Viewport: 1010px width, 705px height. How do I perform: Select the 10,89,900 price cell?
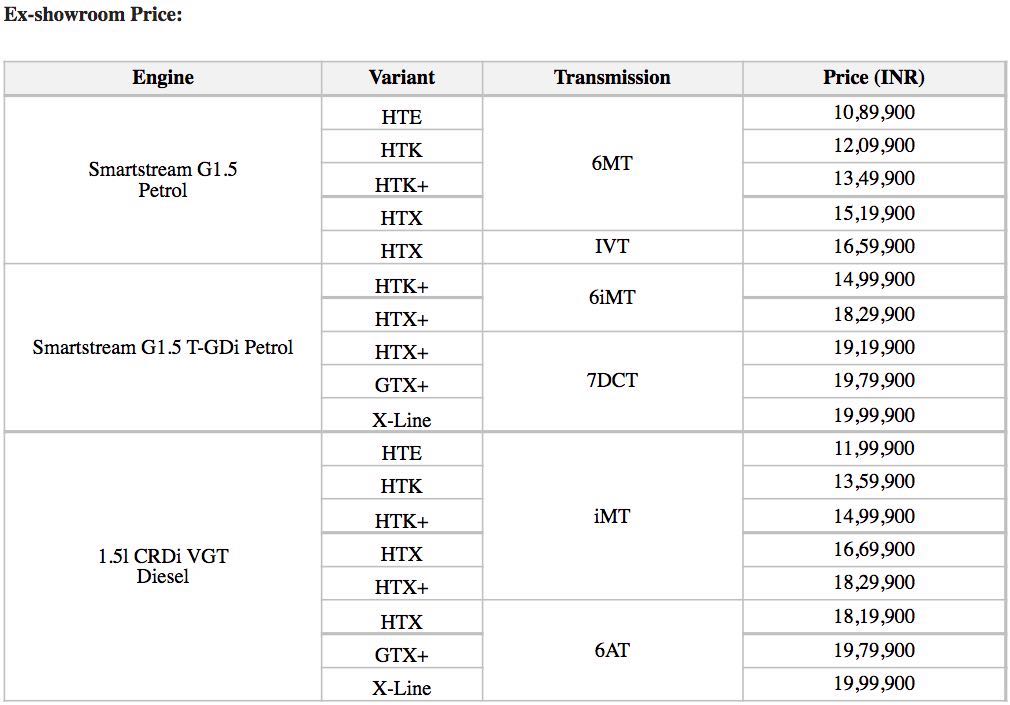click(x=874, y=113)
